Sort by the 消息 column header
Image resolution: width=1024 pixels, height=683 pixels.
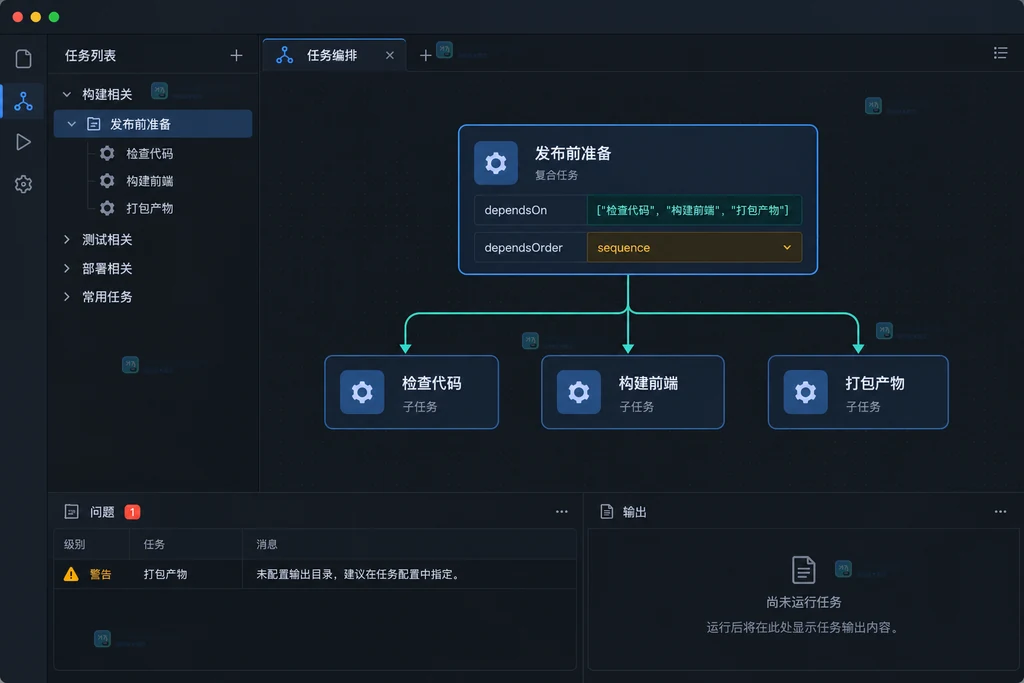[266, 545]
